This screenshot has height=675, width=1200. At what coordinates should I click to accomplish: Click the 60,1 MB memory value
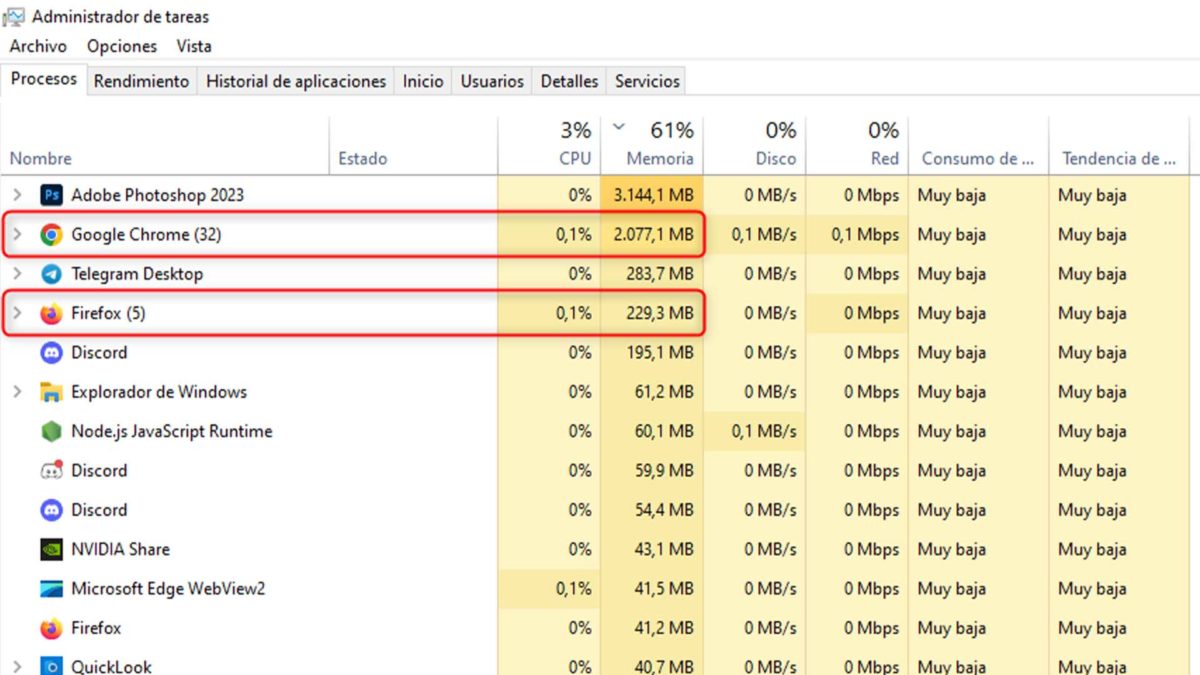[x=666, y=432]
